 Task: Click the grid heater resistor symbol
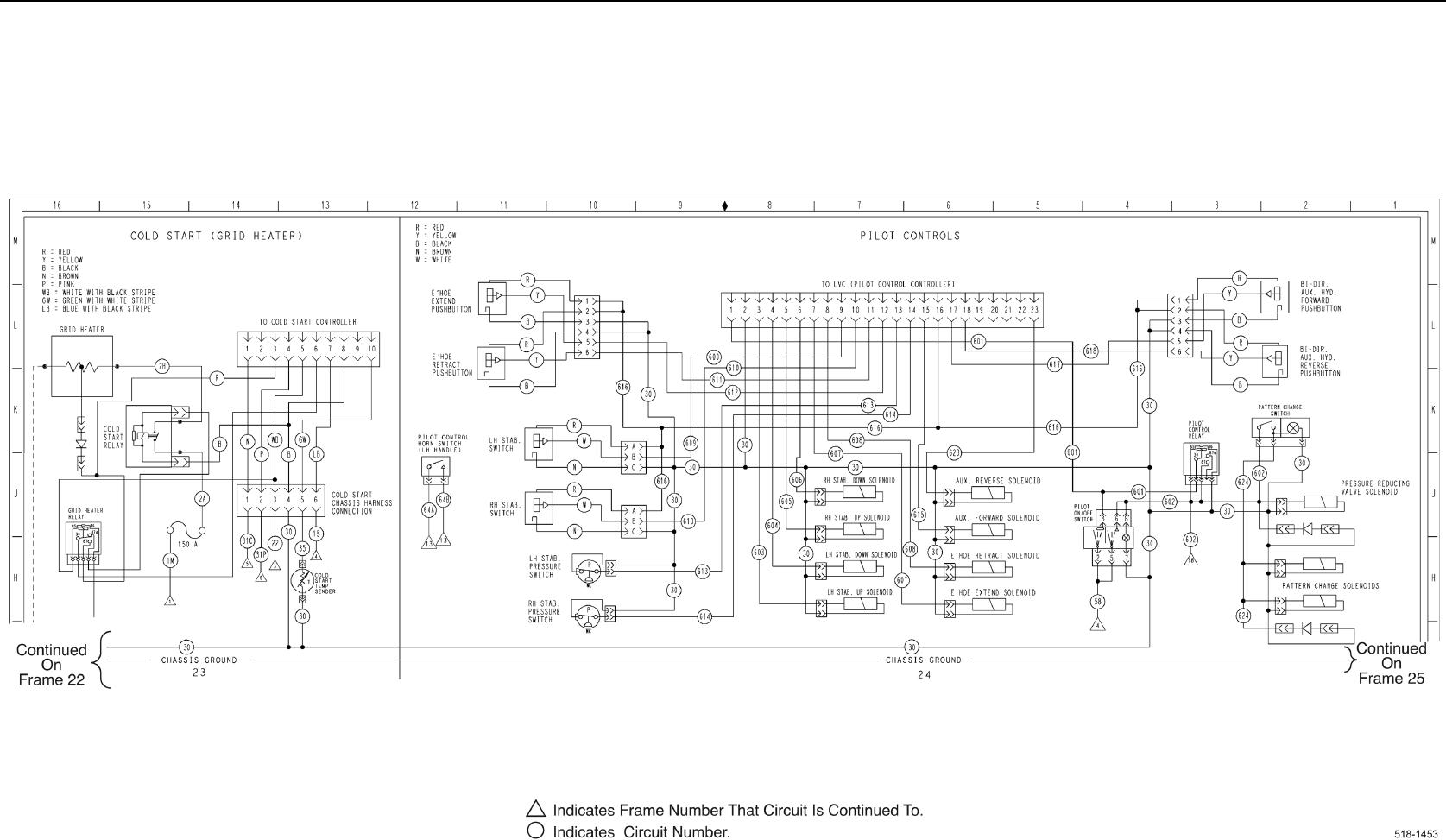[82, 366]
